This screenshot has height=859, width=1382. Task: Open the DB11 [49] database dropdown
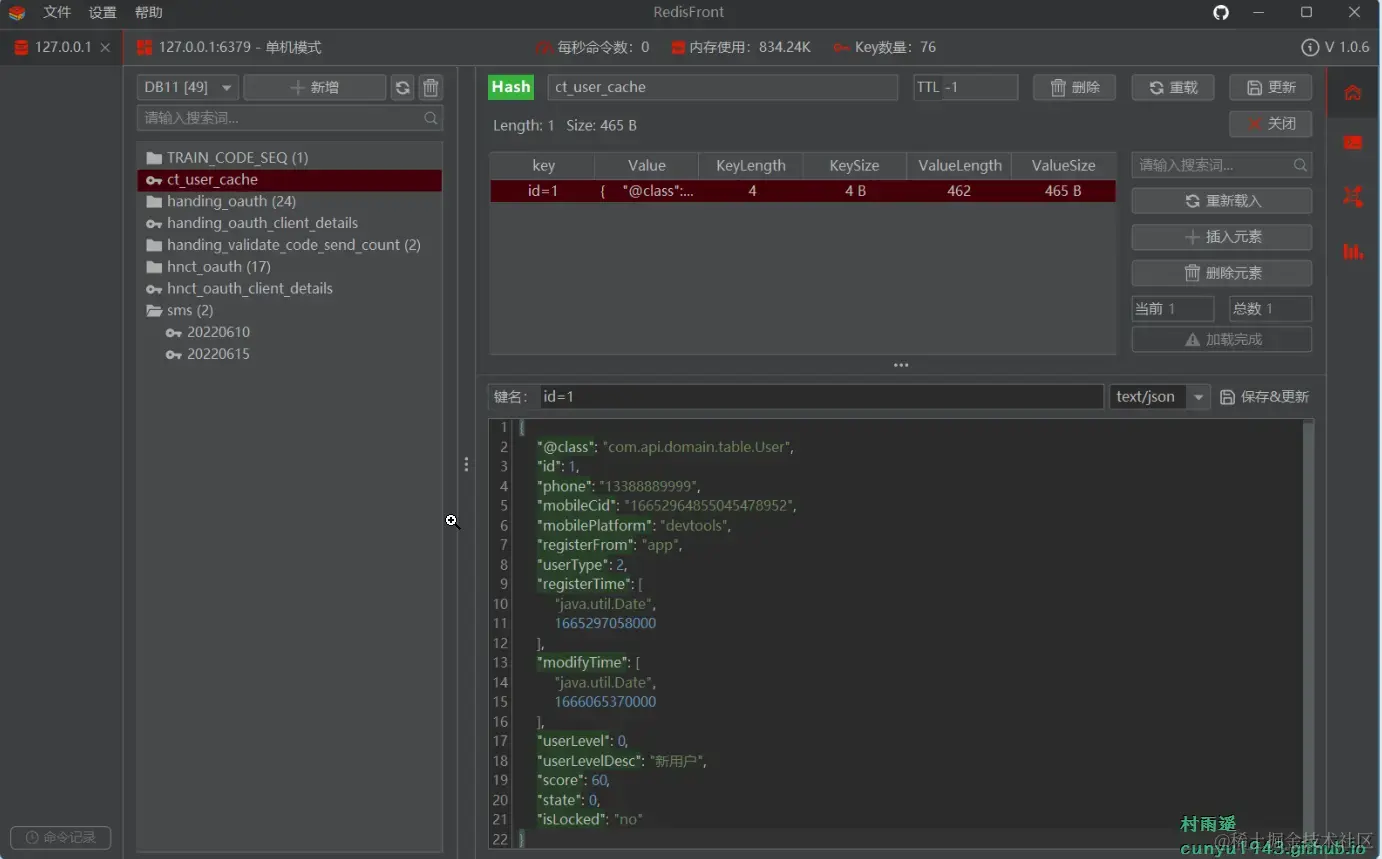point(188,88)
